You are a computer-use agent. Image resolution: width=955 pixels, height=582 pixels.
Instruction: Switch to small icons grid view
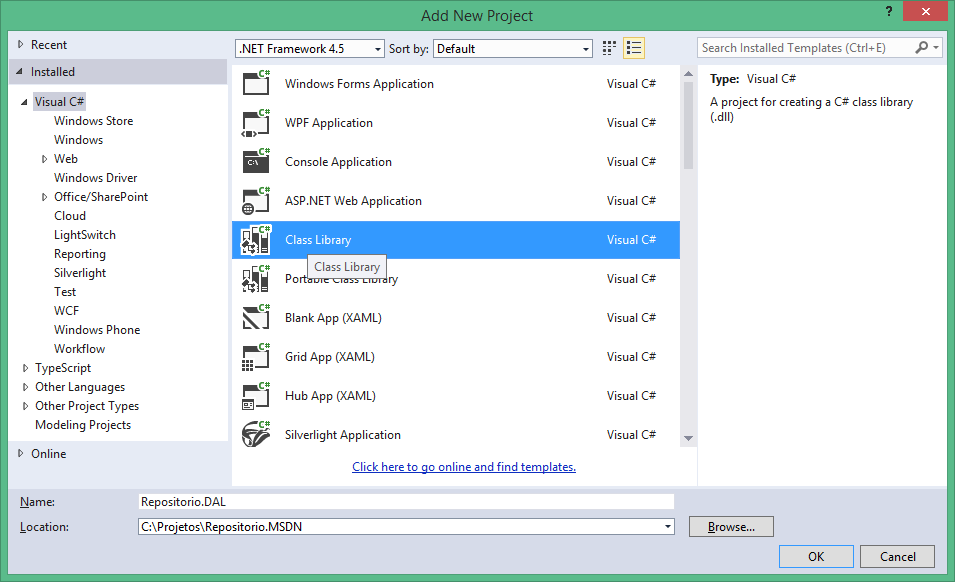(x=609, y=48)
